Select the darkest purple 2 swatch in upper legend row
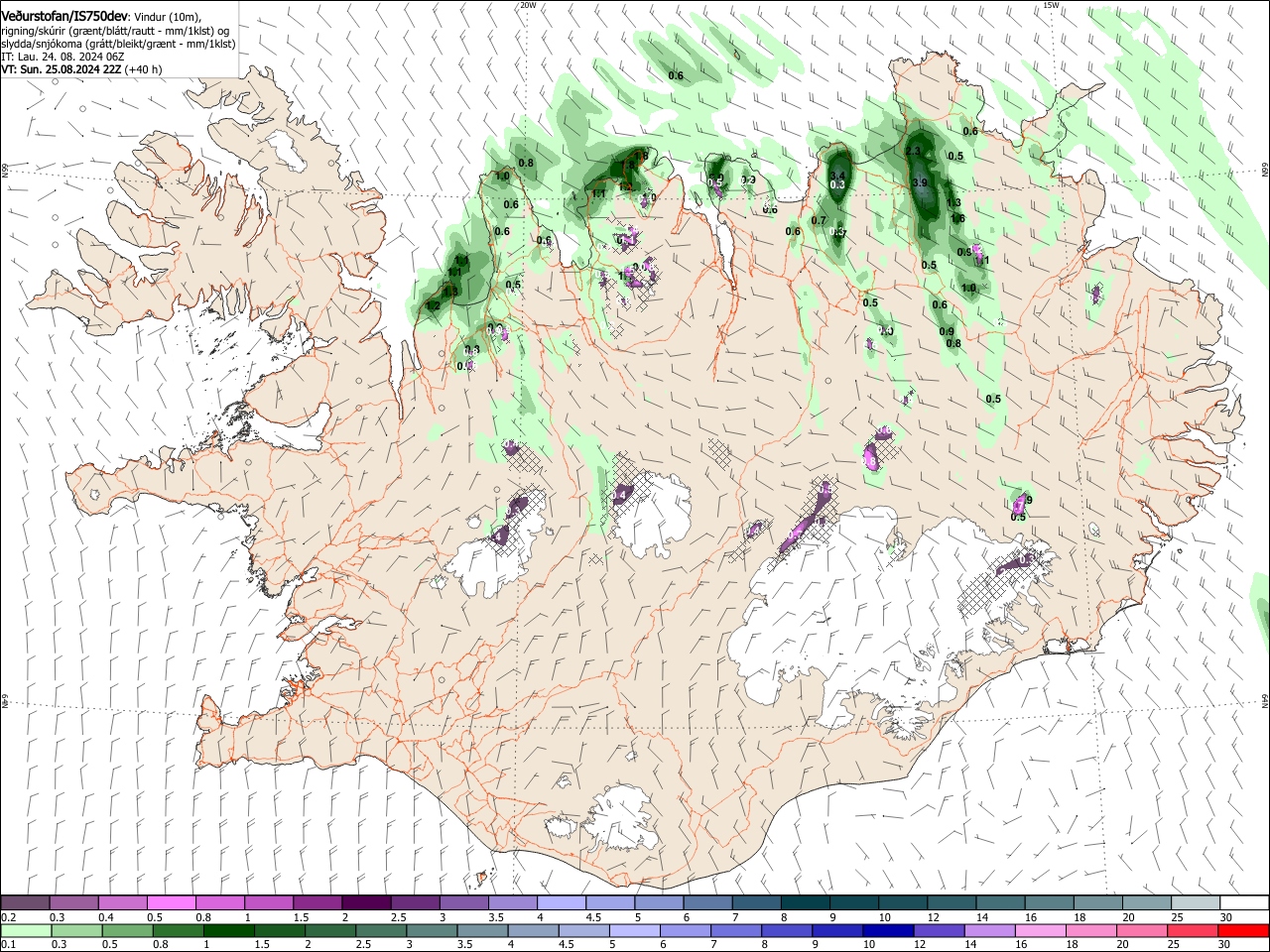The image size is (1270, 952). click(x=366, y=903)
